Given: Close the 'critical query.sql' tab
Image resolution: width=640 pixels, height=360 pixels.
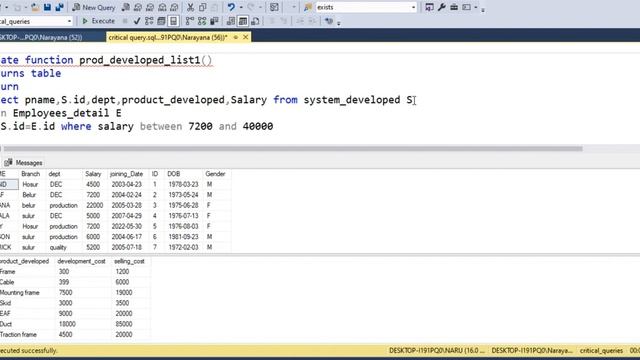Looking at the screenshot, I should tap(245, 37).
